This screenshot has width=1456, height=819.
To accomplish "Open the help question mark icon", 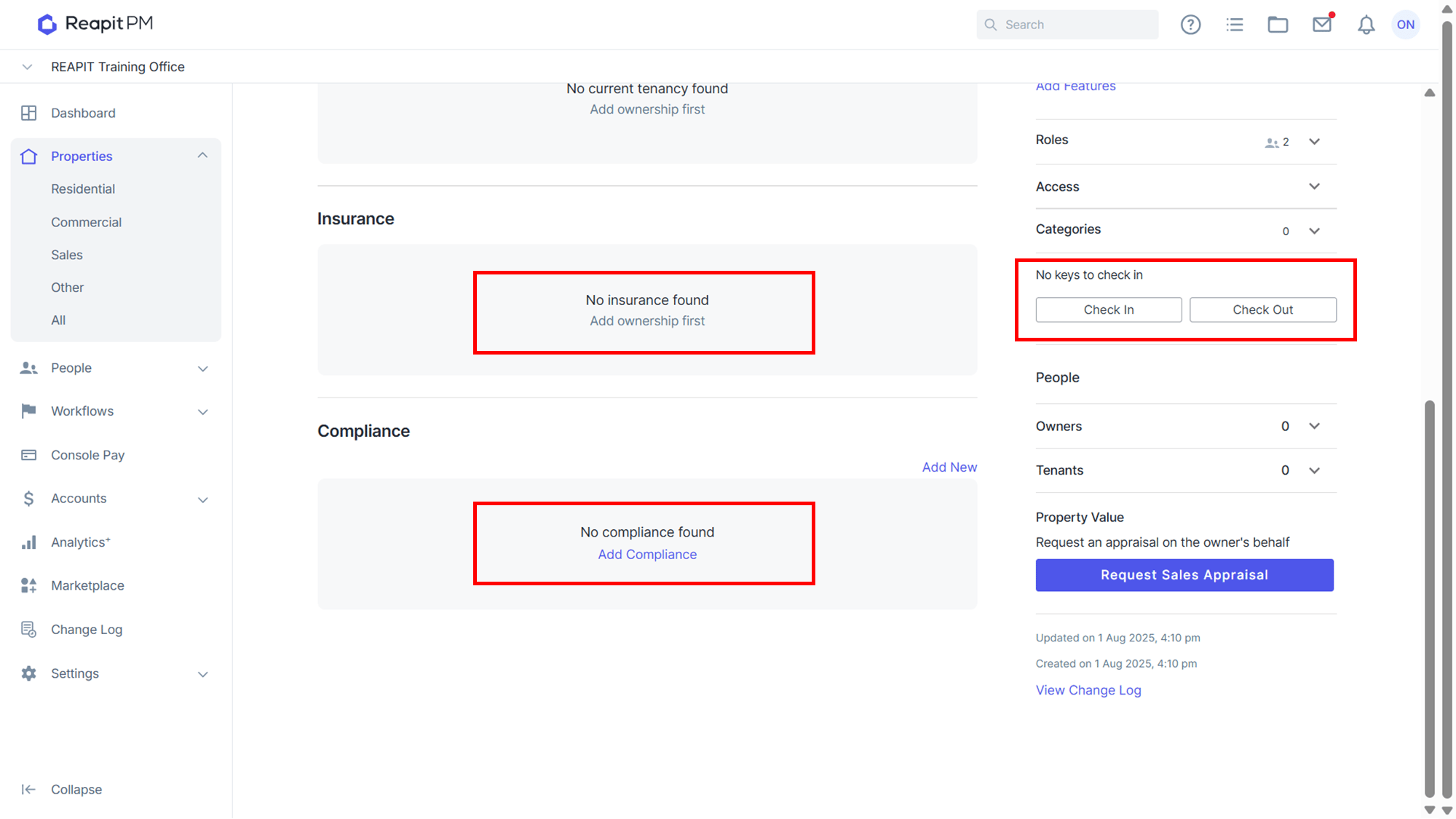I will [1190, 25].
